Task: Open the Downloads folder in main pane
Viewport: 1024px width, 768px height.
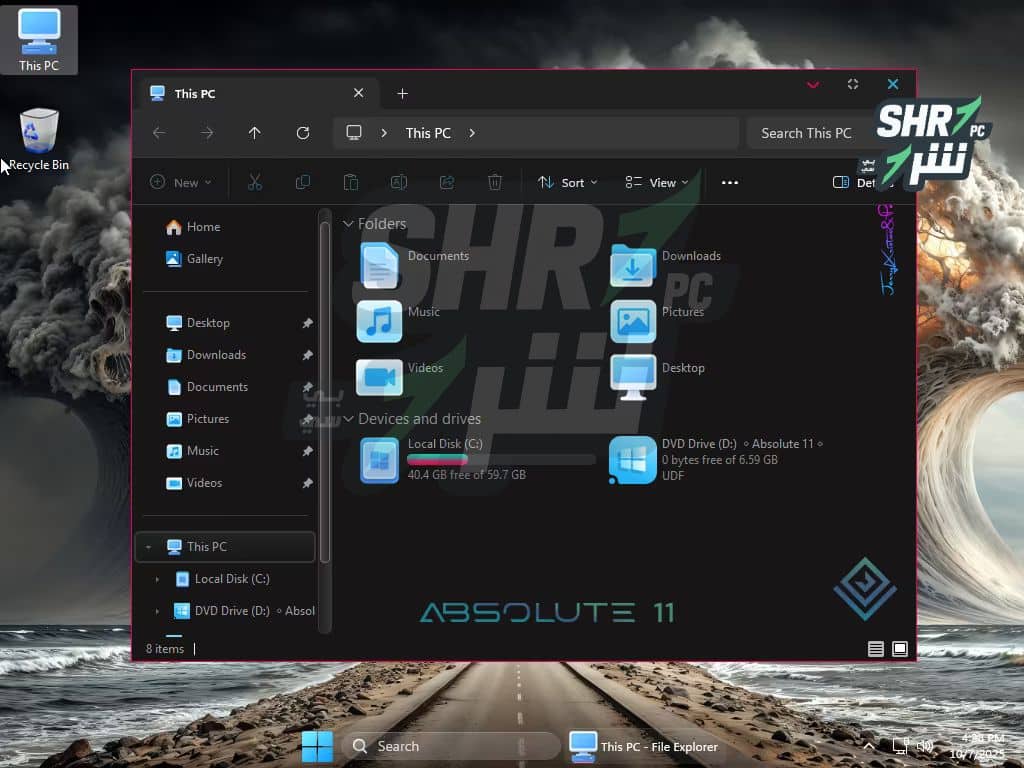Action: 633,265
